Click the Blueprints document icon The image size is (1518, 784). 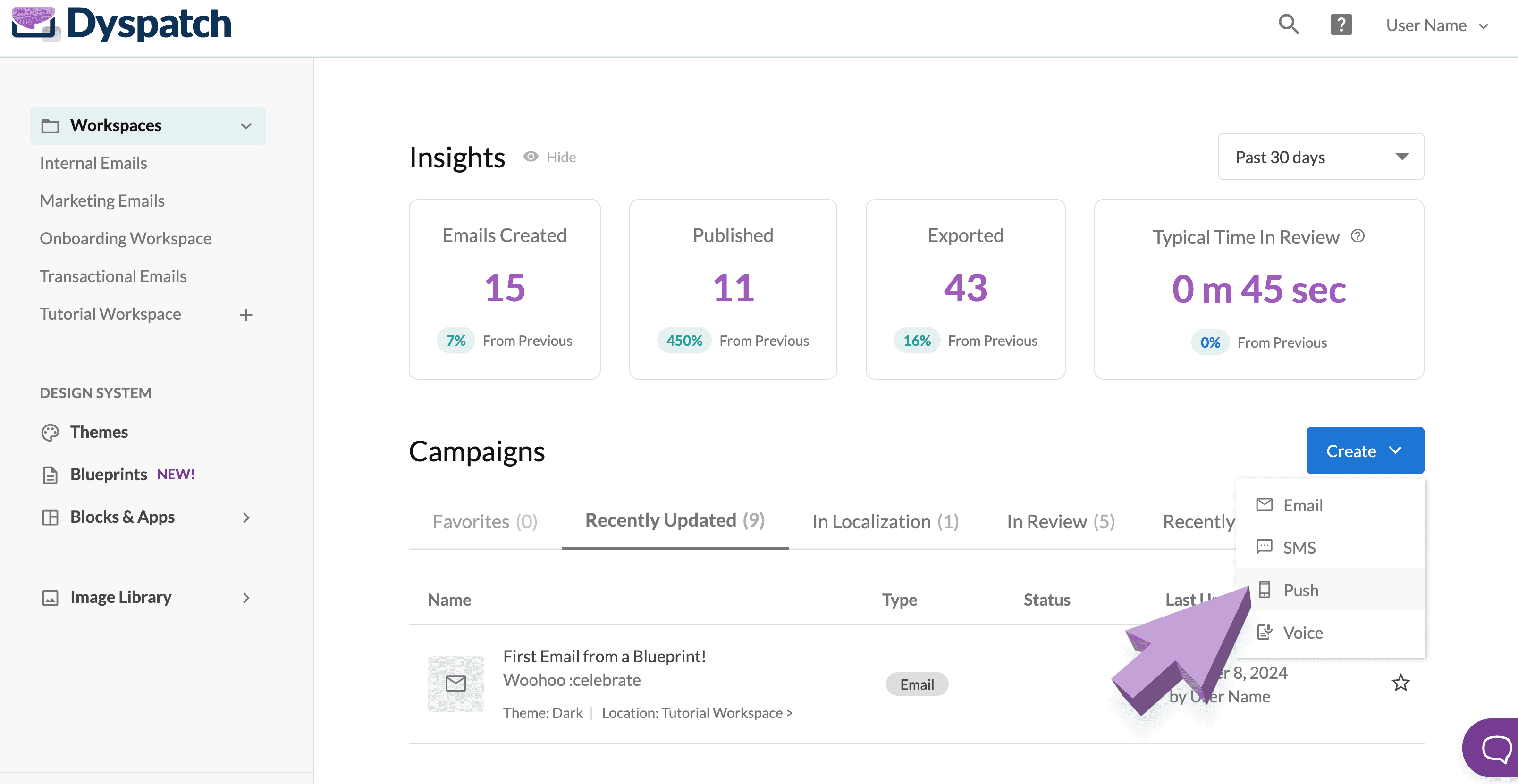(51, 474)
